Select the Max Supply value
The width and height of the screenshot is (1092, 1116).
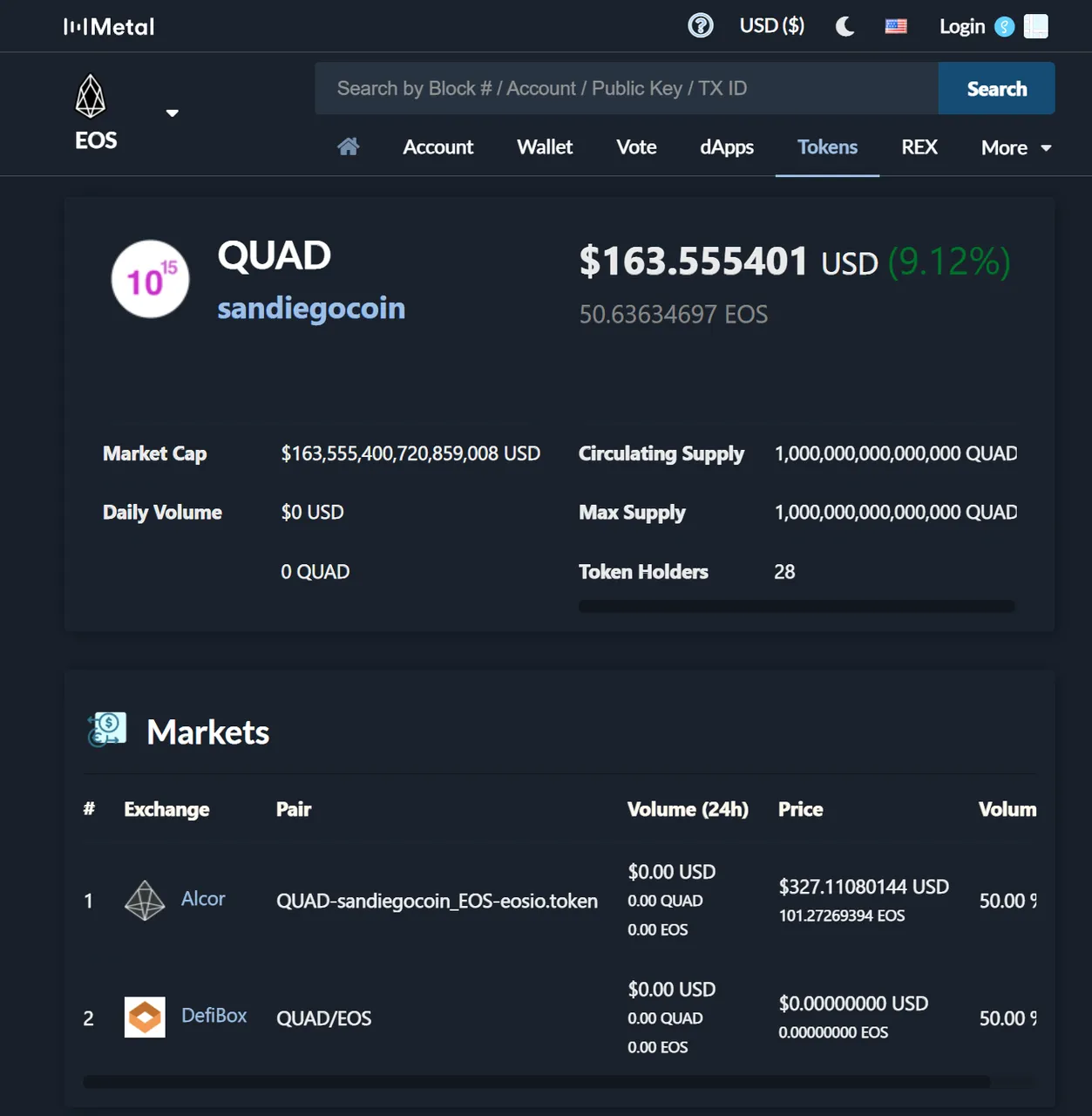tap(895, 512)
